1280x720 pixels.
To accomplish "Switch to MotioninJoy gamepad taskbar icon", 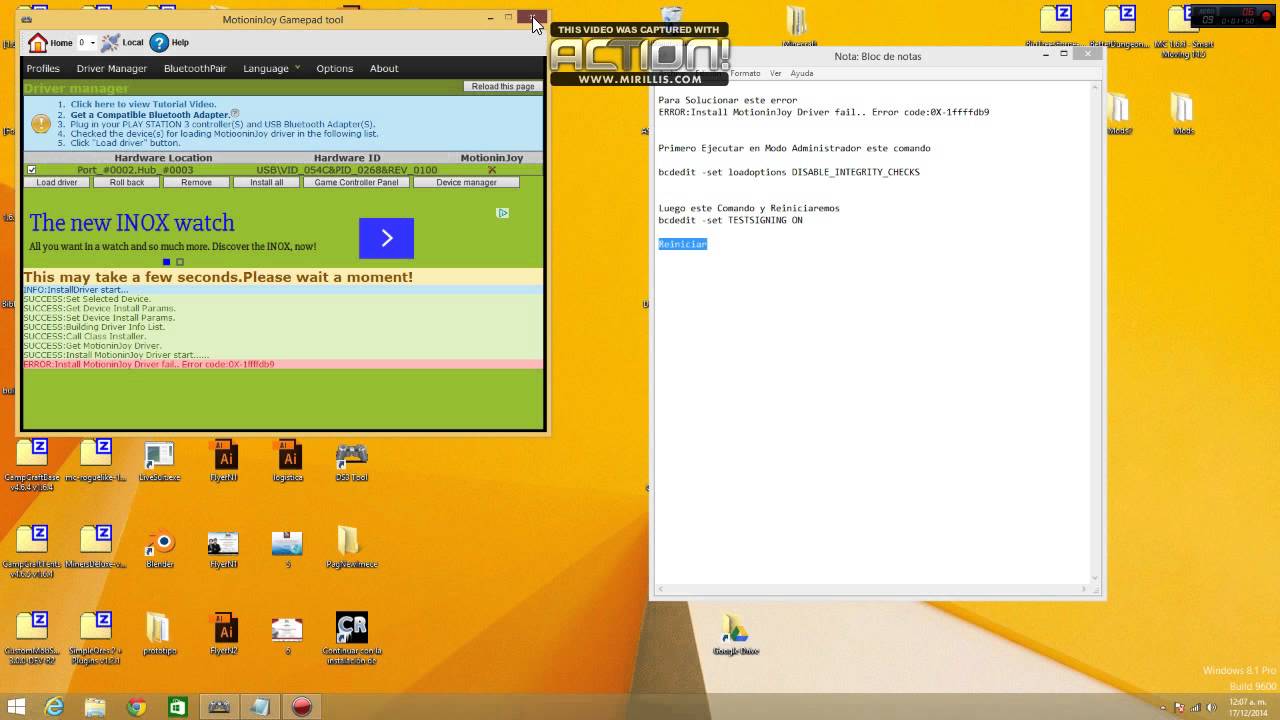I will click(x=219, y=706).
